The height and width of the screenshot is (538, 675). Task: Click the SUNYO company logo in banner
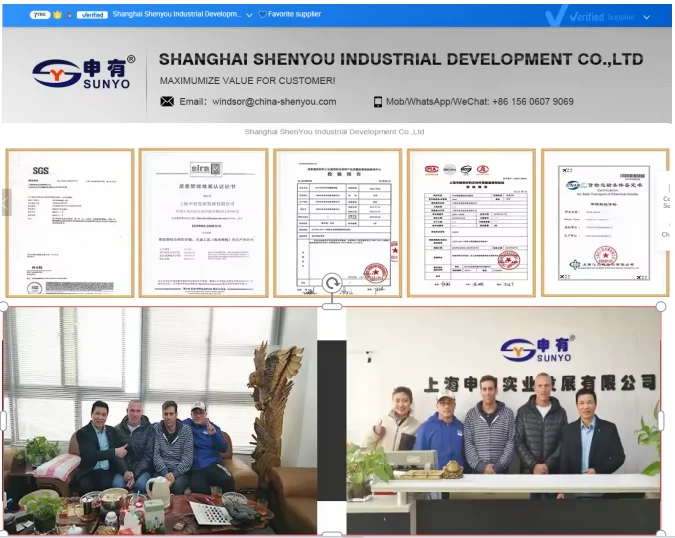point(84,72)
